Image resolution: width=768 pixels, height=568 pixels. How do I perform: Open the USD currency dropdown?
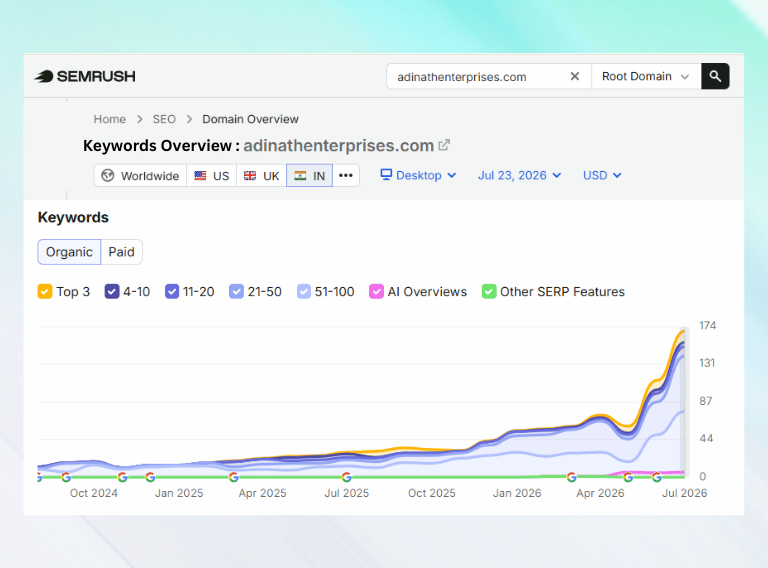tap(602, 175)
